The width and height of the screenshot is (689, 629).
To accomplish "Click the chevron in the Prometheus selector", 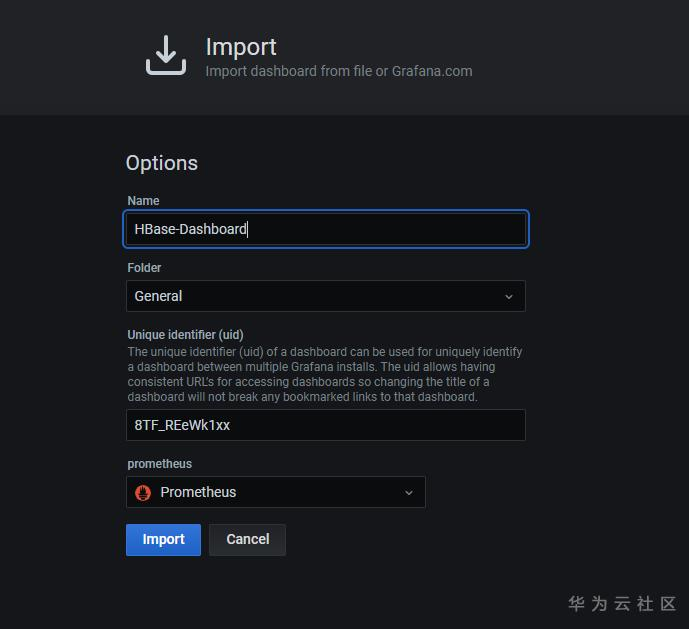I will click(408, 493).
